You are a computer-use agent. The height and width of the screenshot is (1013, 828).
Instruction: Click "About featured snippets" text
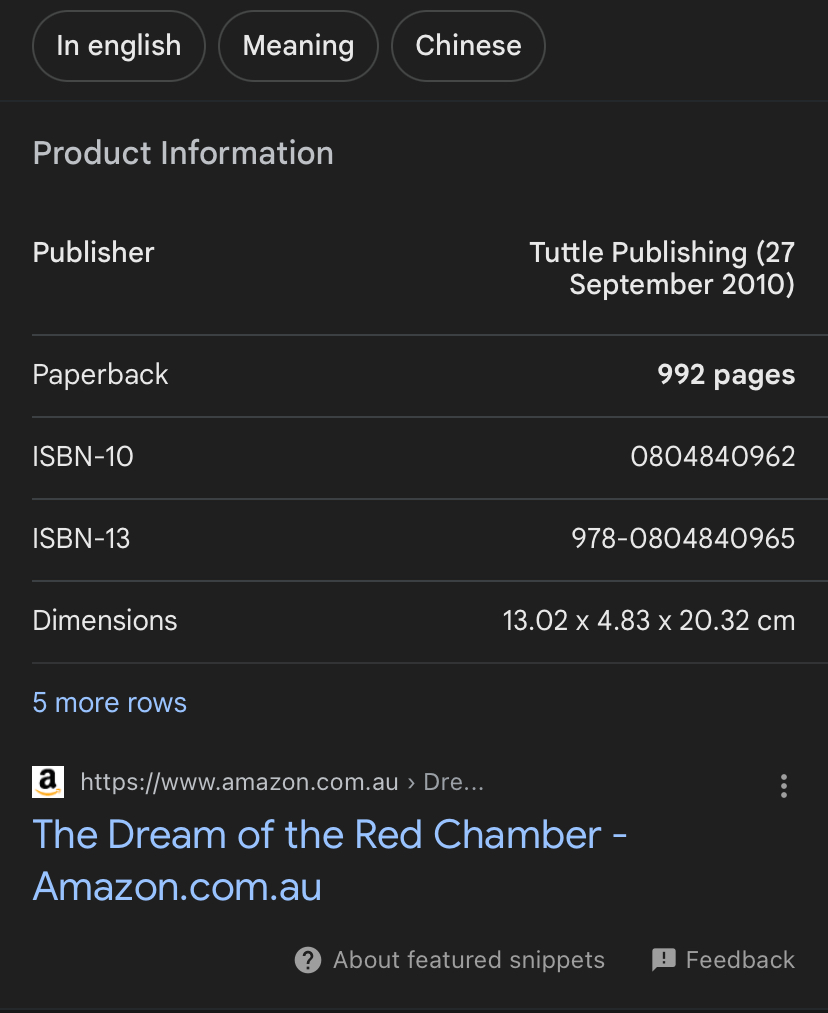point(469,960)
